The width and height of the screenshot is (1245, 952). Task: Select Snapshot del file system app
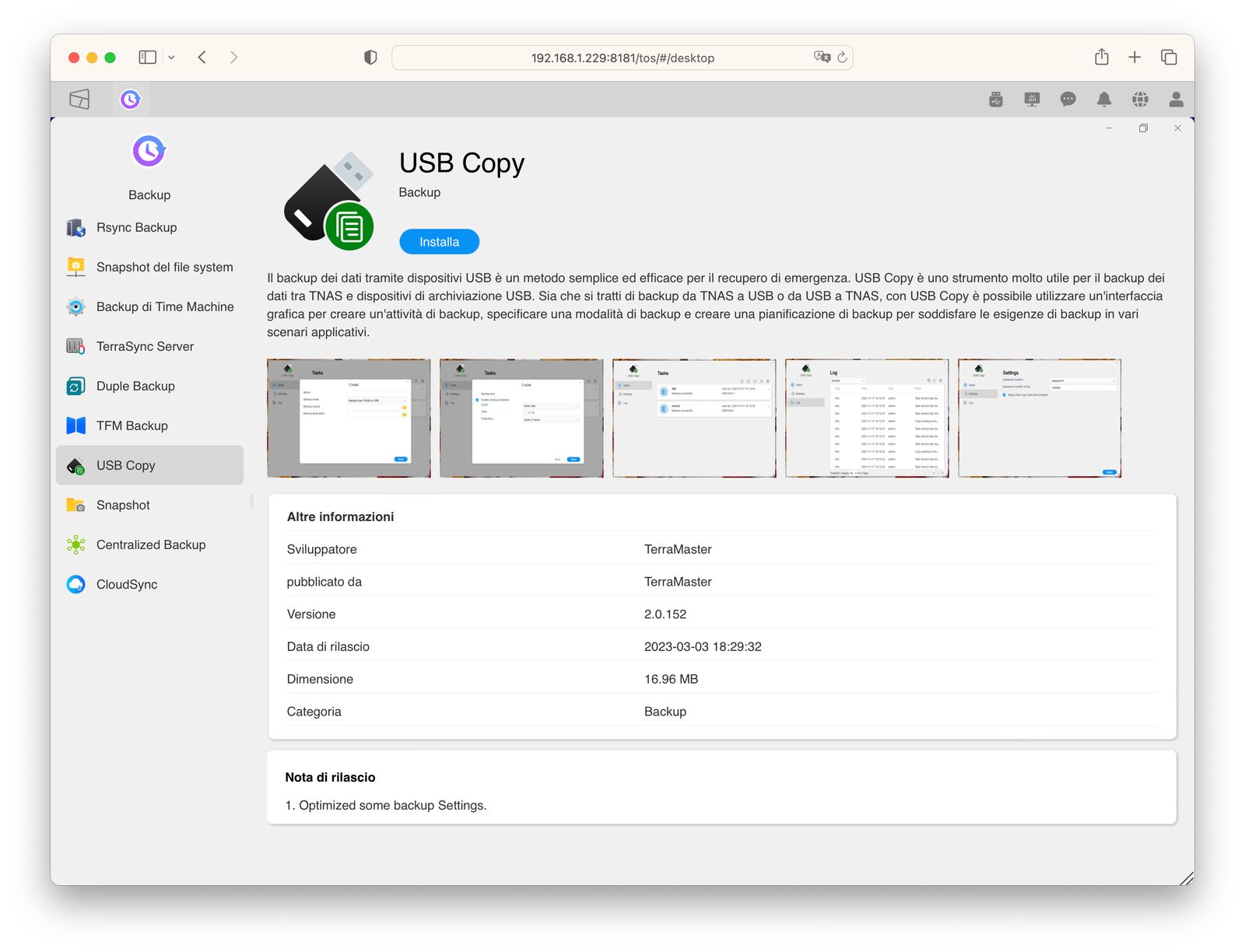pos(149,267)
